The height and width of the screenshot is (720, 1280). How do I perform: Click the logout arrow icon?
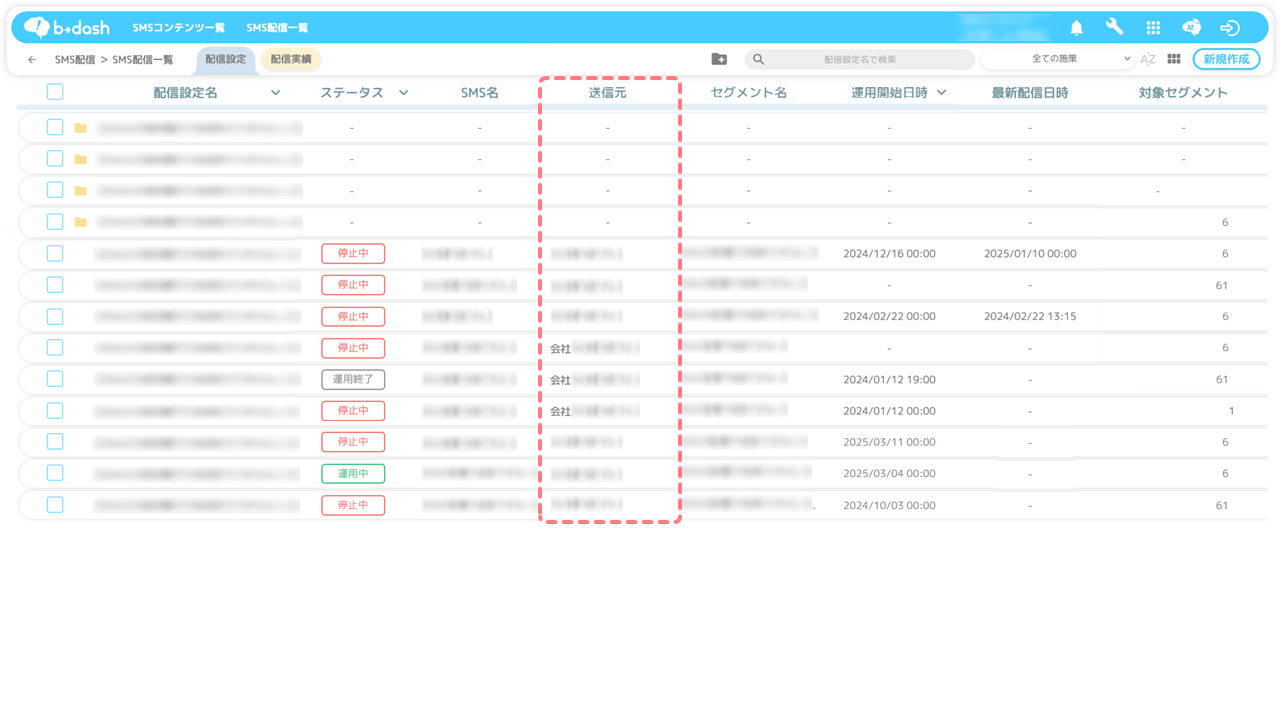click(x=1230, y=28)
